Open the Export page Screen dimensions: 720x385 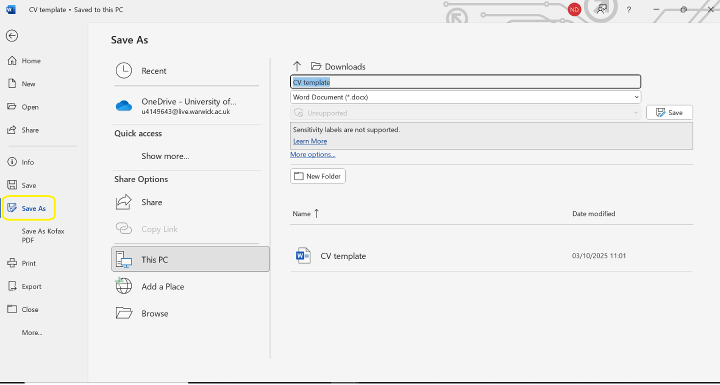click(24, 286)
